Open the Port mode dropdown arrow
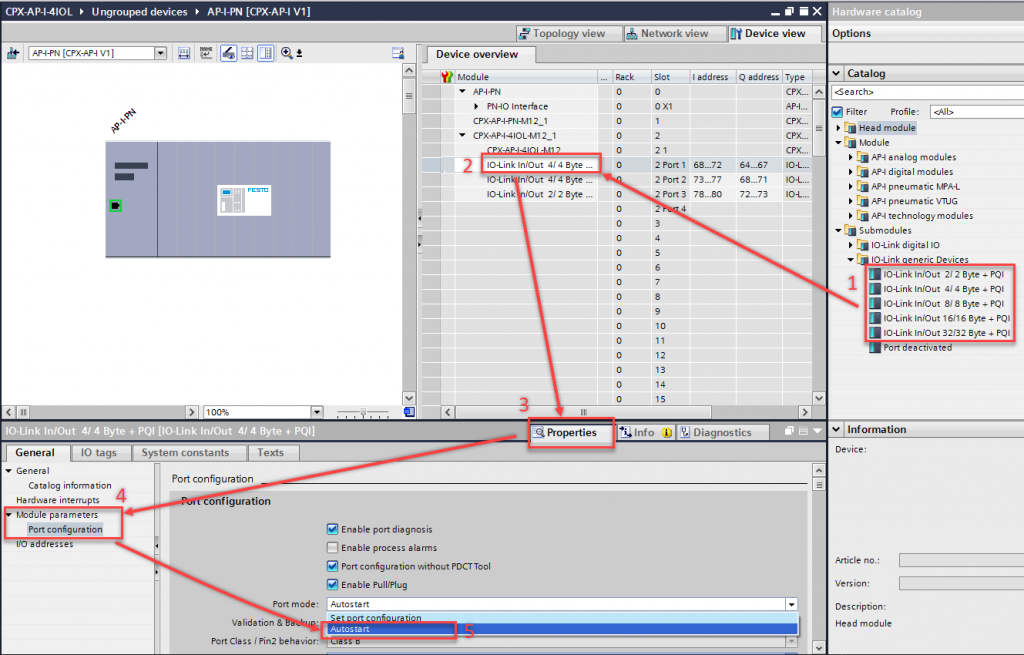The height and width of the screenshot is (655, 1024). tap(791, 604)
